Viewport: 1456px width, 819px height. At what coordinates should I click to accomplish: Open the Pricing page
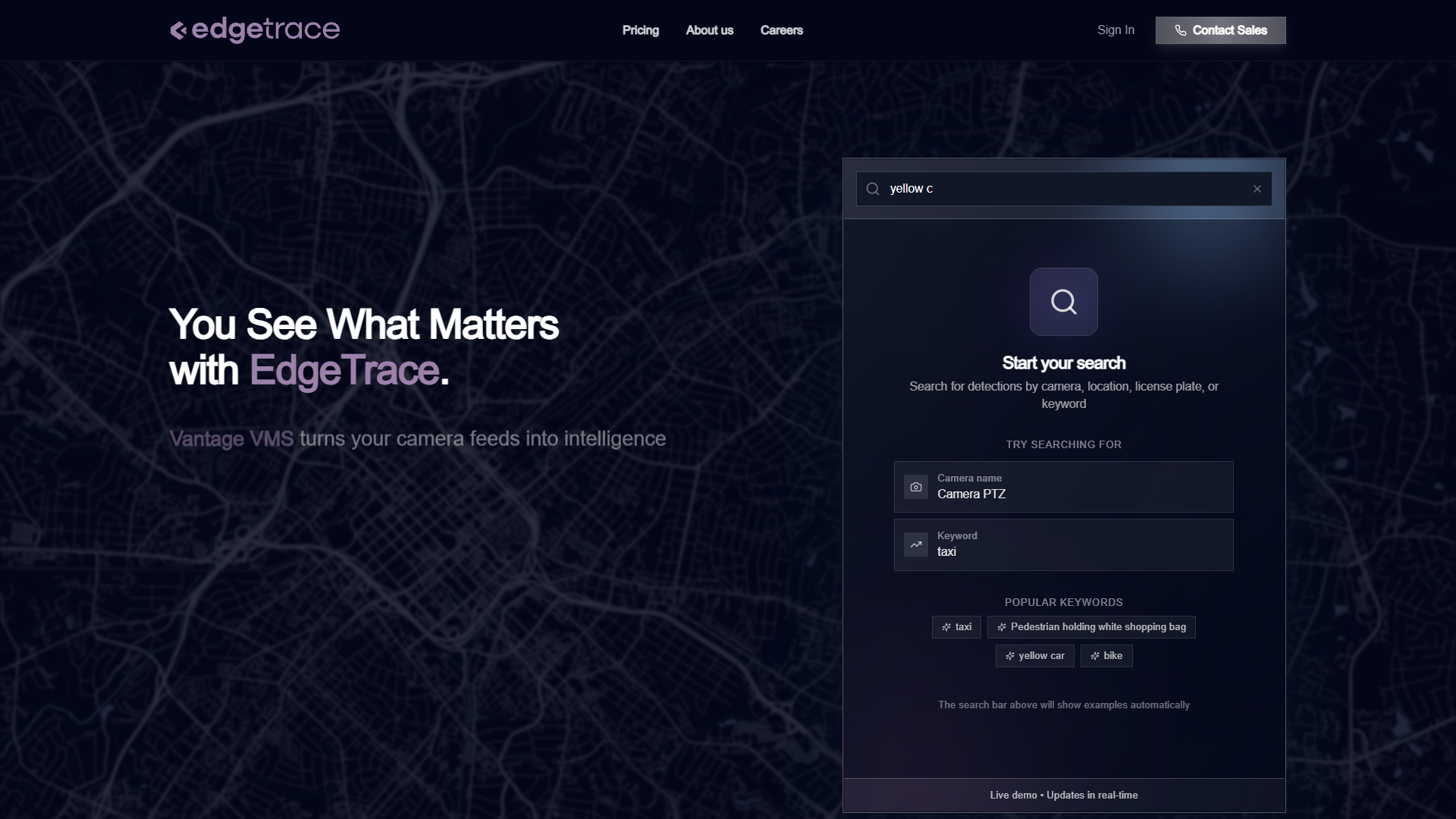click(x=641, y=30)
